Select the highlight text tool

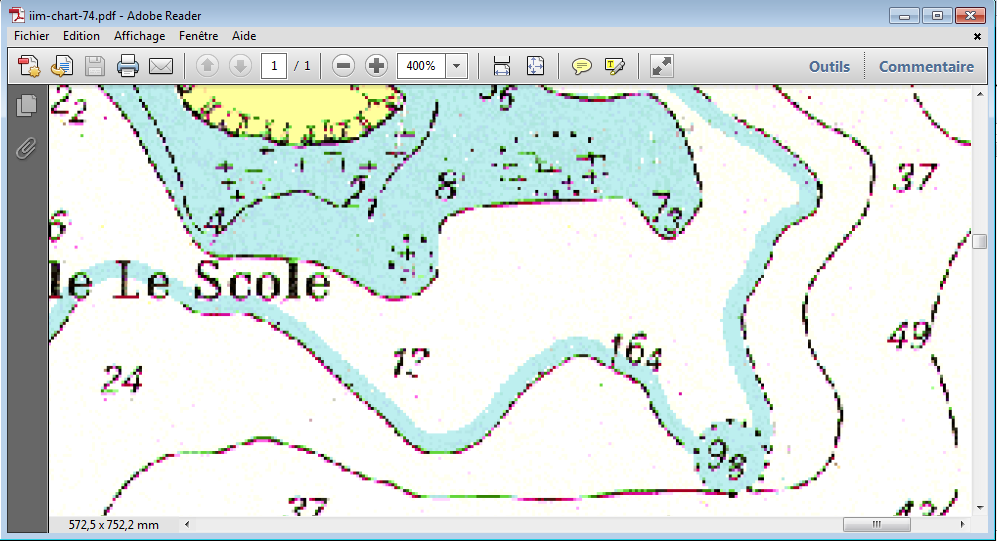(x=614, y=67)
